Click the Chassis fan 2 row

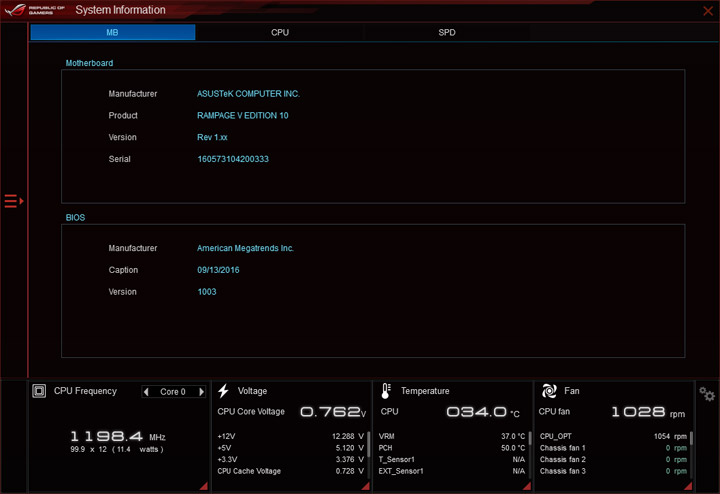click(613, 460)
